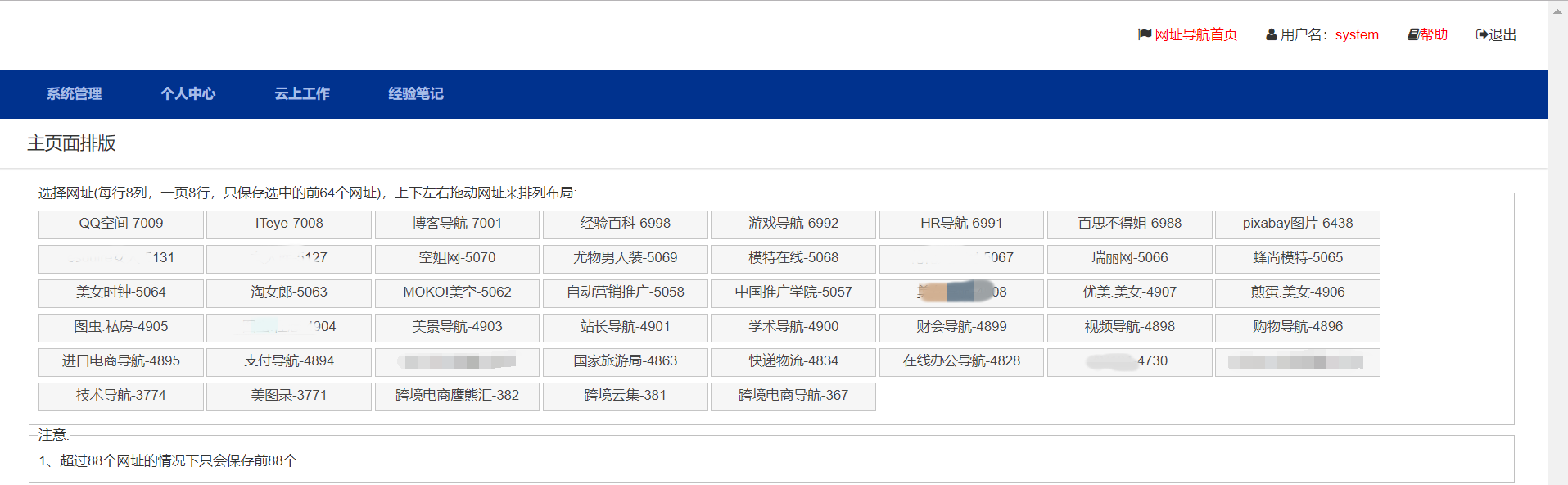The height and width of the screenshot is (485, 1568).
Task: Select the 在线办公导航-4828 tile
Action: pos(961,361)
